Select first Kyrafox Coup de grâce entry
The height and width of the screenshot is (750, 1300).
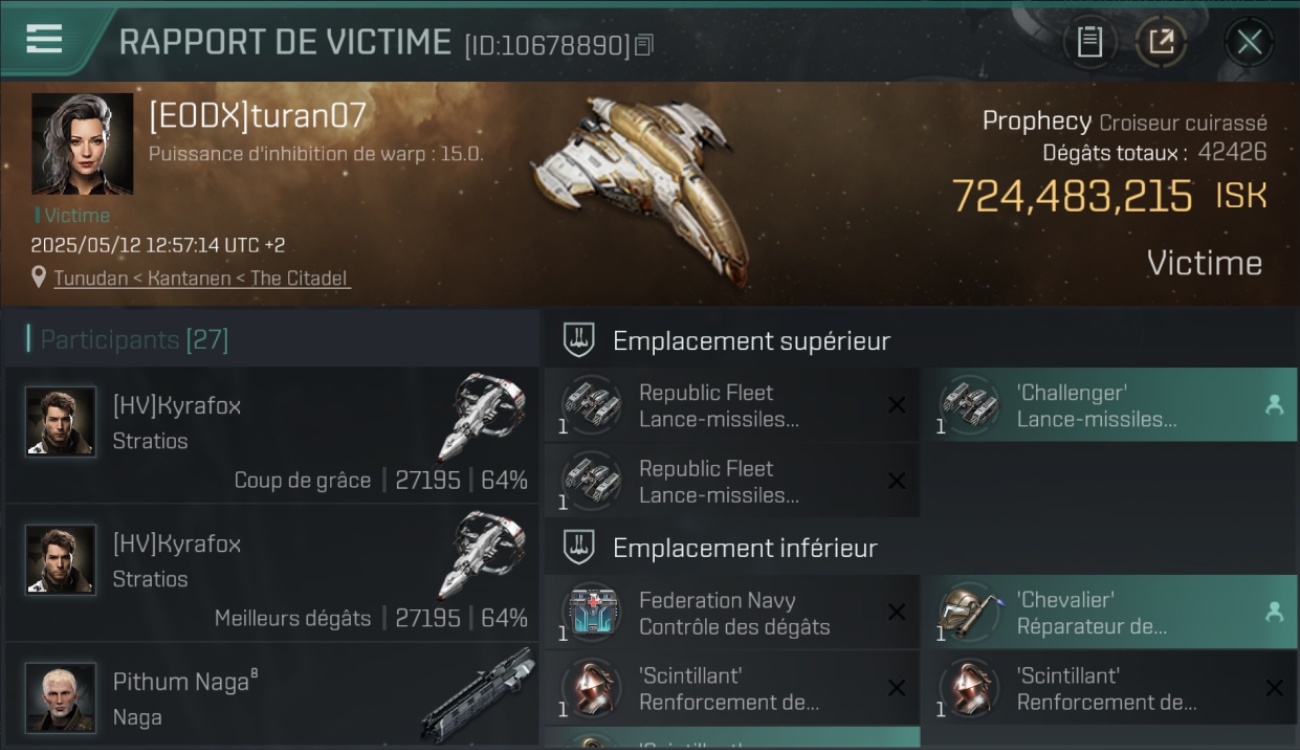(272, 435)
